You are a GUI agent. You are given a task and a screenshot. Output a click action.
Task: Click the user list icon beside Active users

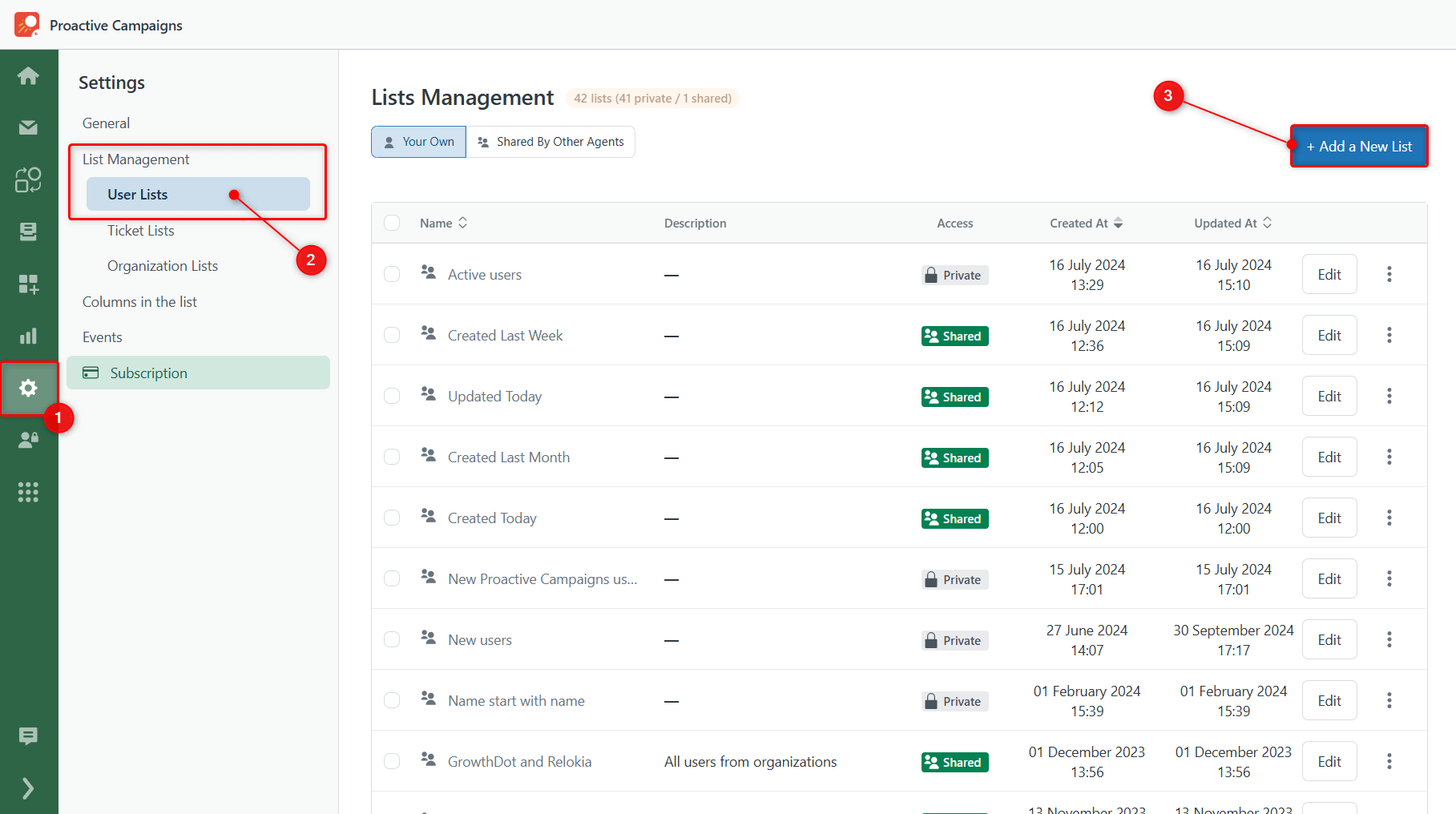(429, 272)
